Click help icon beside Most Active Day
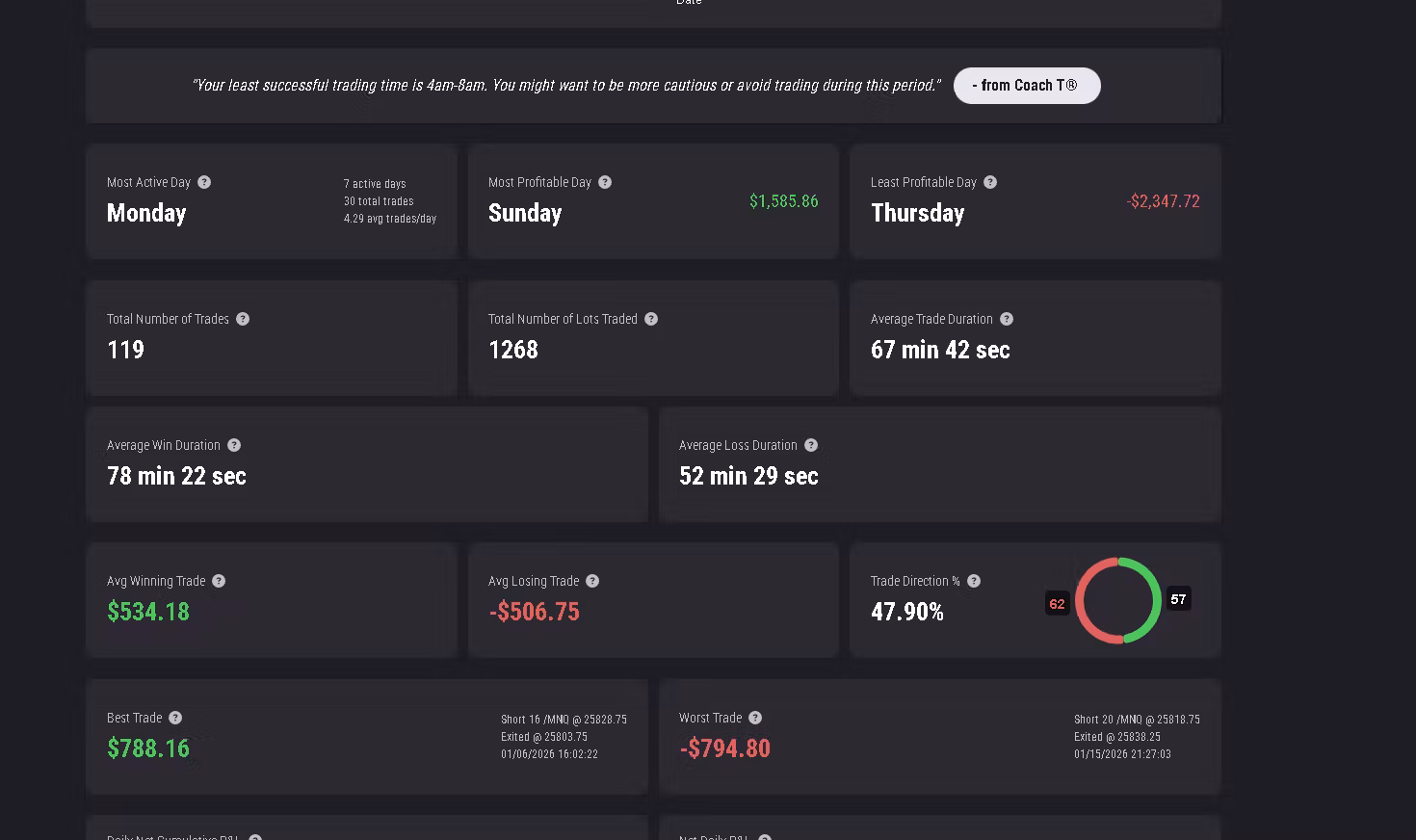 pos(204,182)
